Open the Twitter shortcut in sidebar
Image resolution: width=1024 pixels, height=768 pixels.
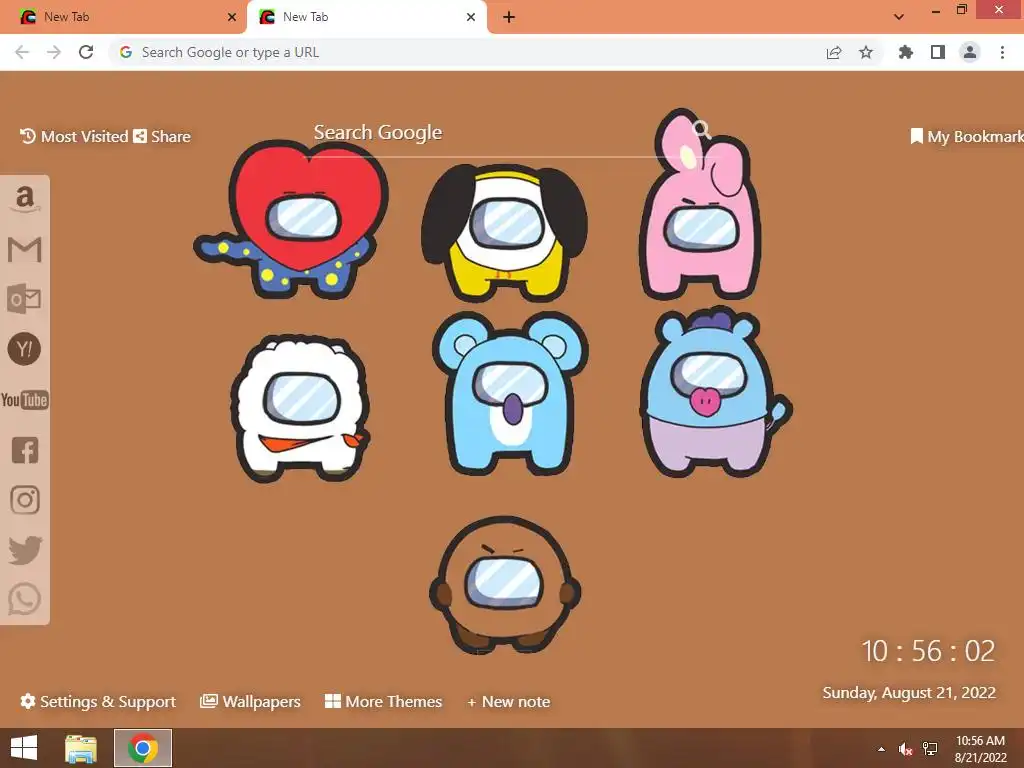coord(25,550)
